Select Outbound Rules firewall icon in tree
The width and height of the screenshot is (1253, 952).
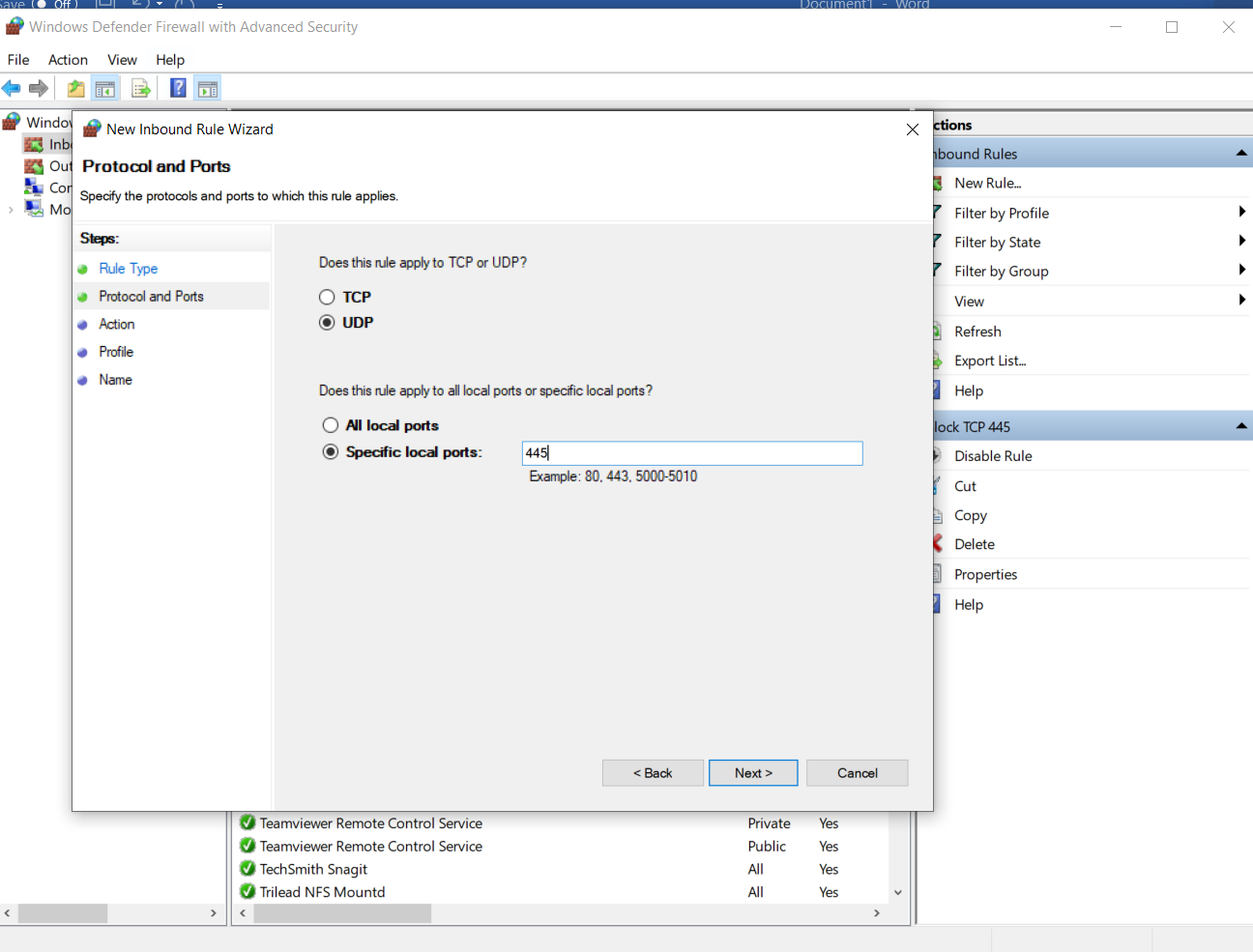pyautogui.click(x=34, y=166)
